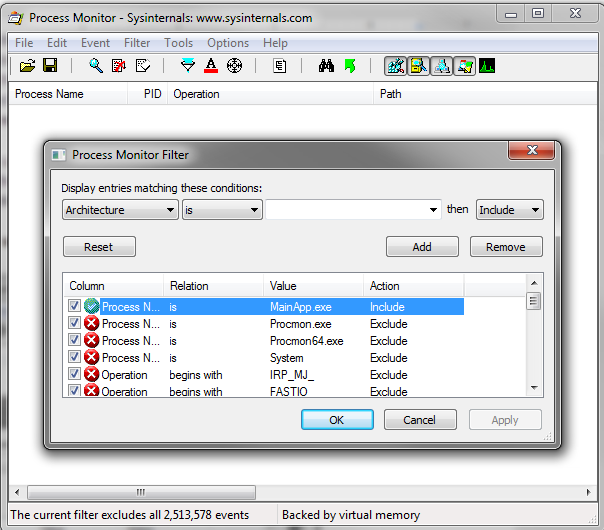604x530 pixels.
Task: Close the Process Monitor Filter dialog
Action: 532,150
